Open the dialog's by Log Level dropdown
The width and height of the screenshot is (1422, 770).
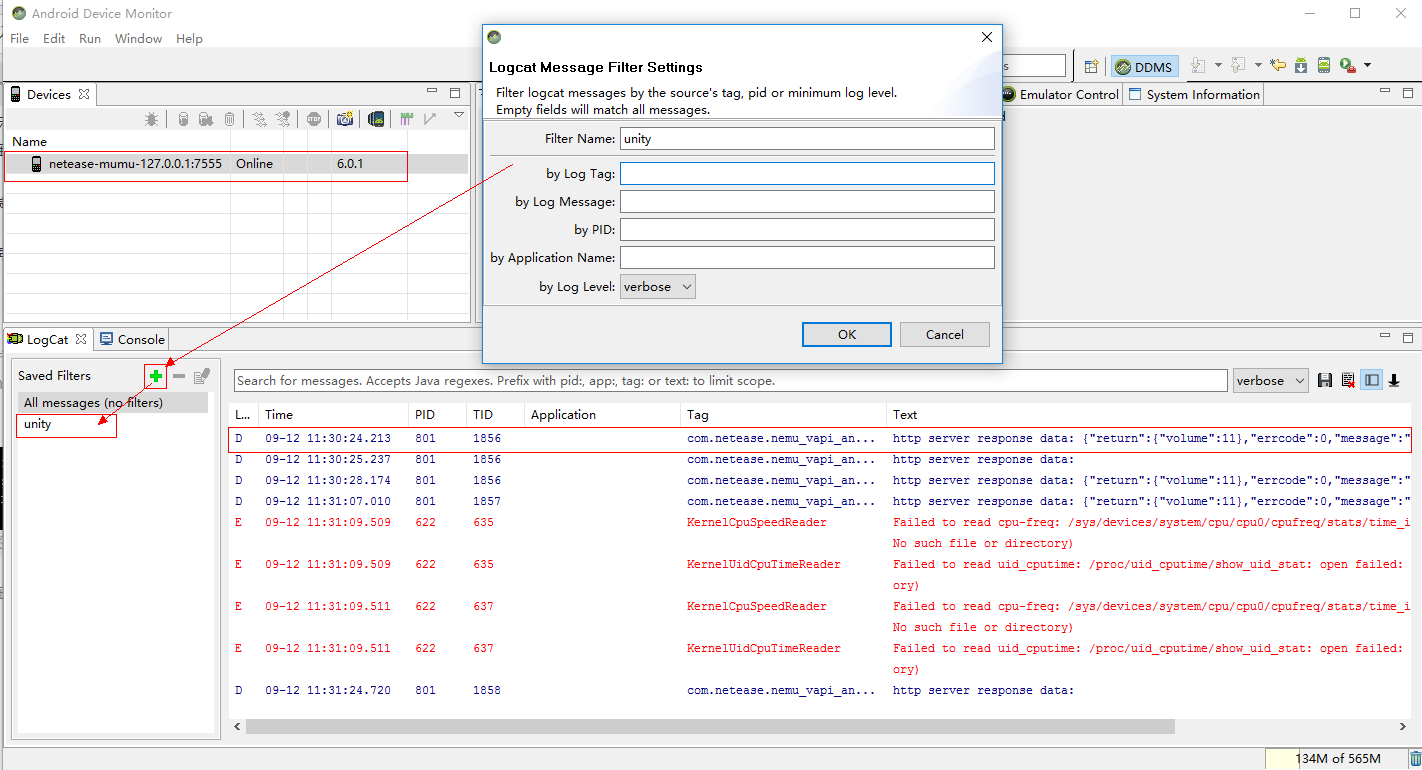click(x=658, y=287)
